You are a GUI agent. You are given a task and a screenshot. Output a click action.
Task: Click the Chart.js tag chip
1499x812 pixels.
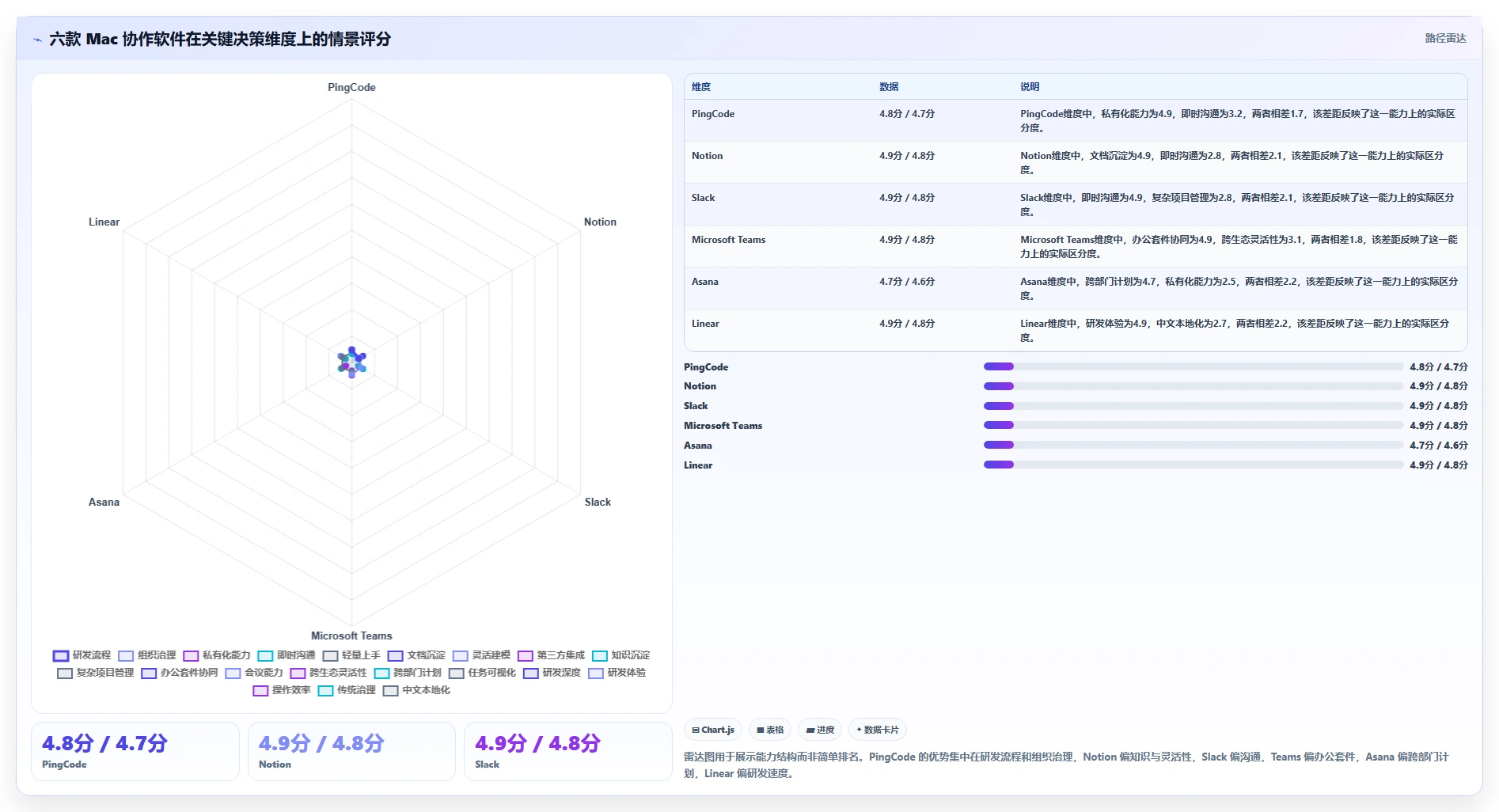click(713, 730)
